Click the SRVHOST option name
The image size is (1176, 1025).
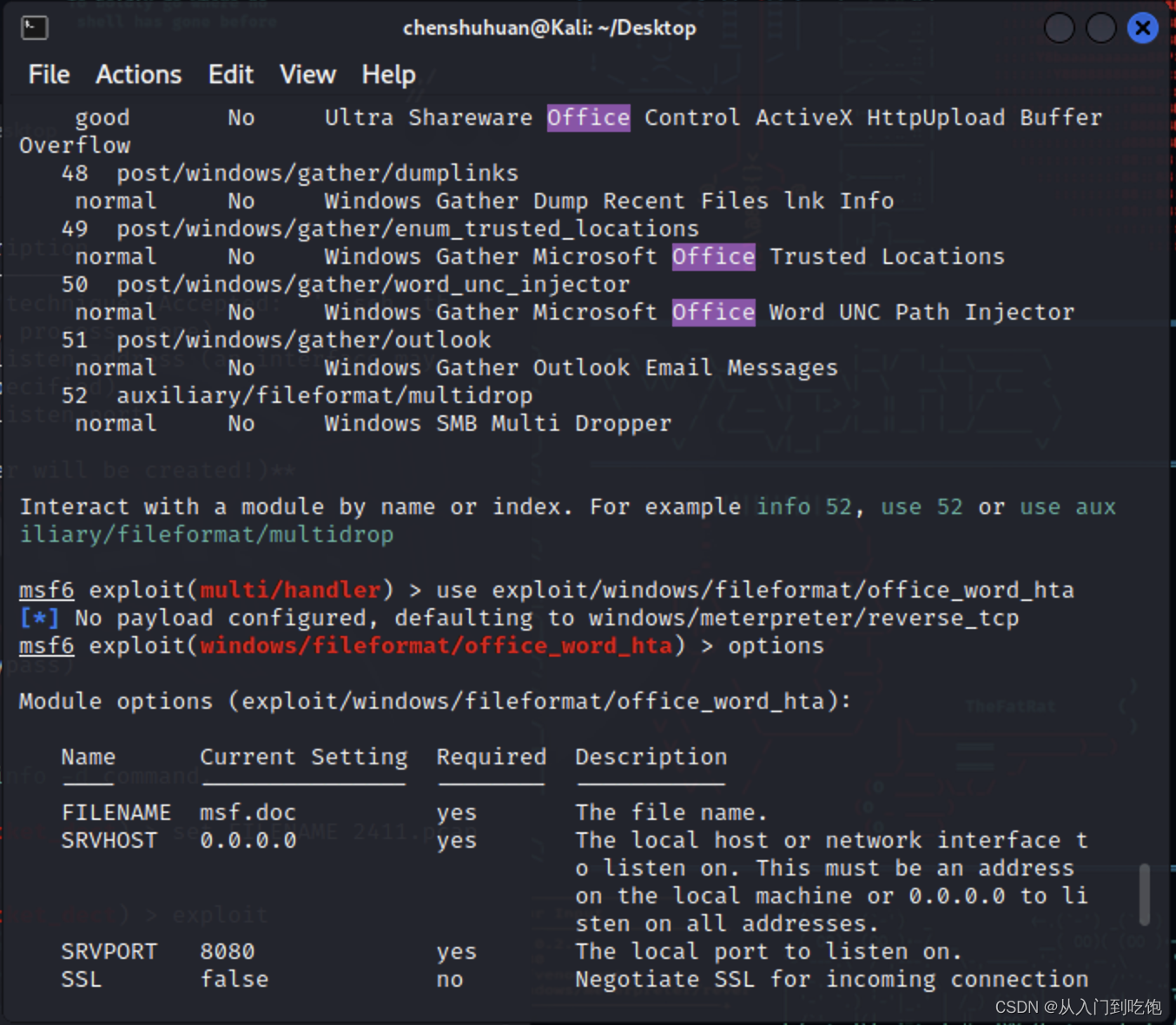[109, 840]
